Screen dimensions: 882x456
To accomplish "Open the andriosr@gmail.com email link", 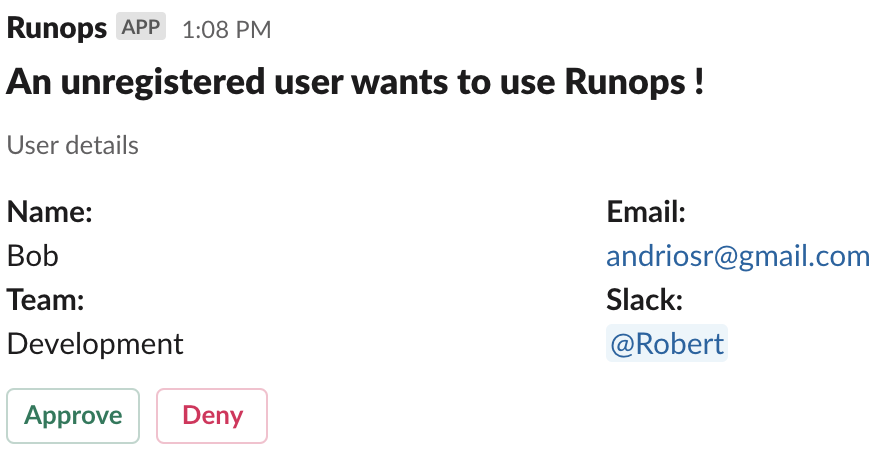I will pyautogui.click(x=738, y=256).
